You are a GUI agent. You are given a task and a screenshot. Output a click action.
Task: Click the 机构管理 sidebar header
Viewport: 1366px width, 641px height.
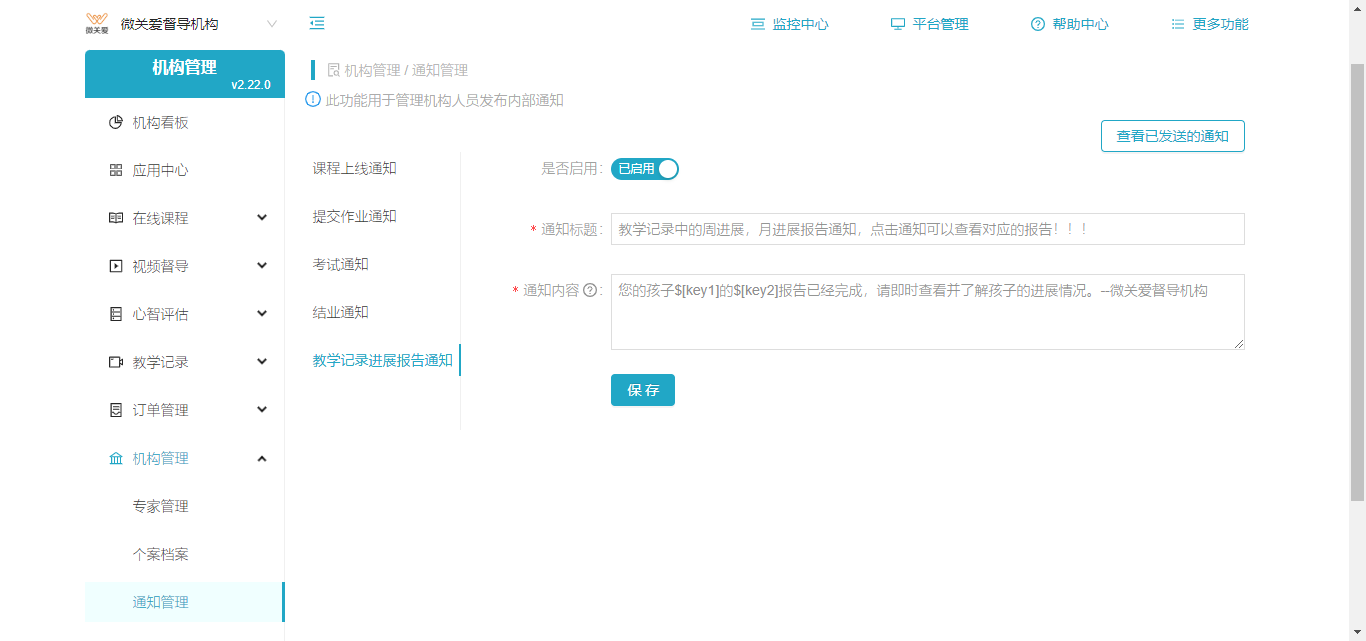click(185, 74)
